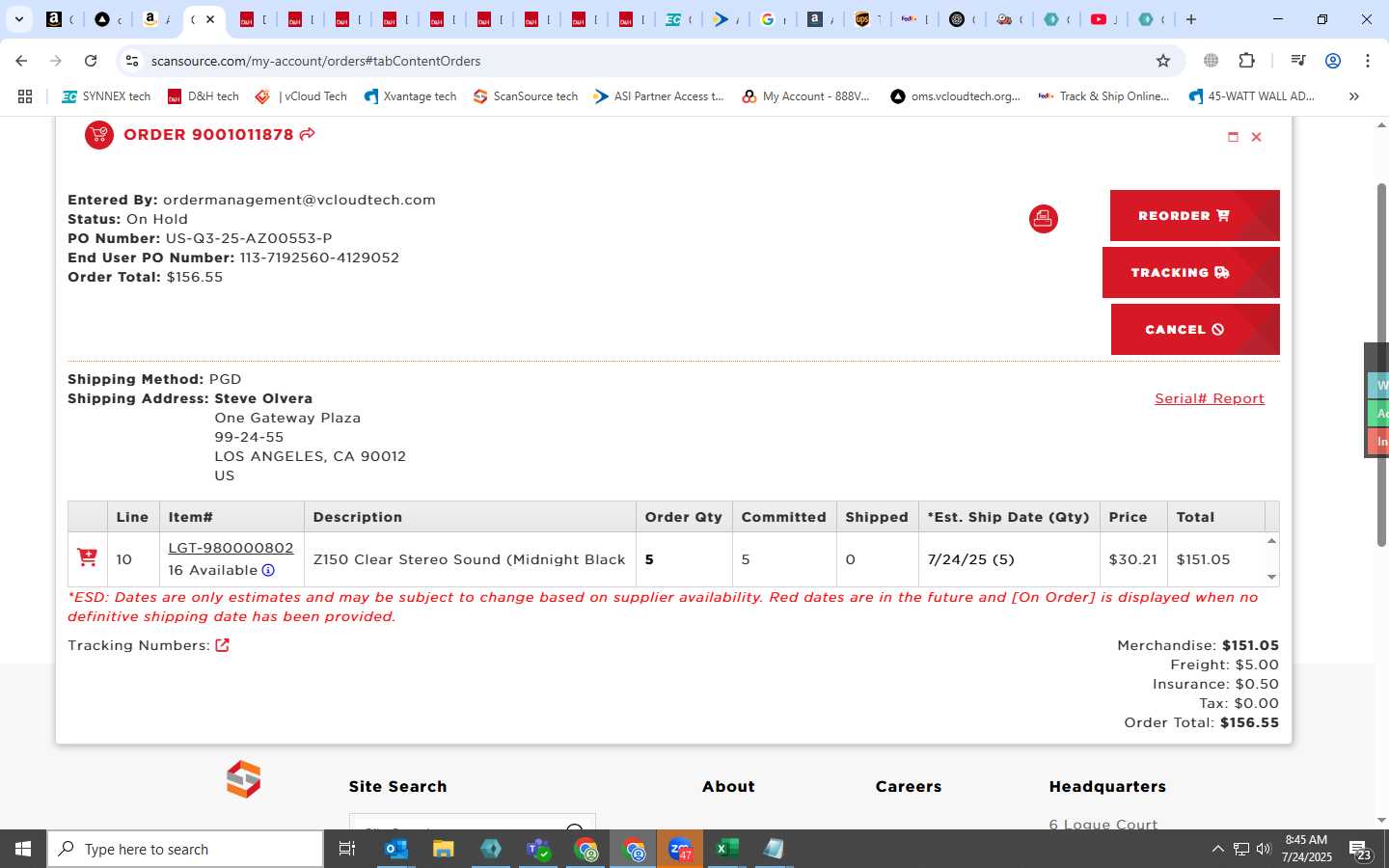Click the ScanSource logo in the footer
Viewport: 1389px width, 868px height.
(x=243, y=779)
